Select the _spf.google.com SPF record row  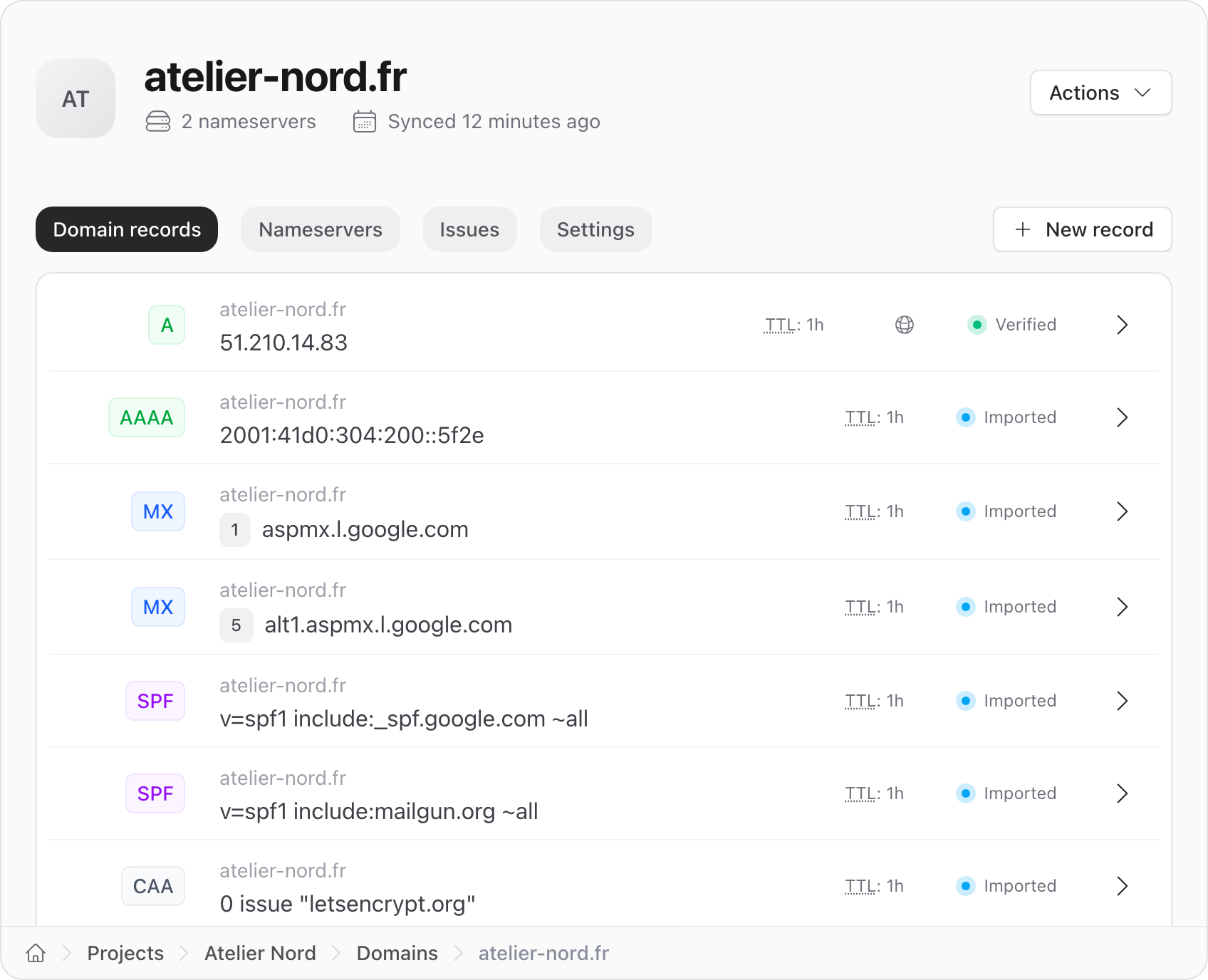click(x=604, y=701)
